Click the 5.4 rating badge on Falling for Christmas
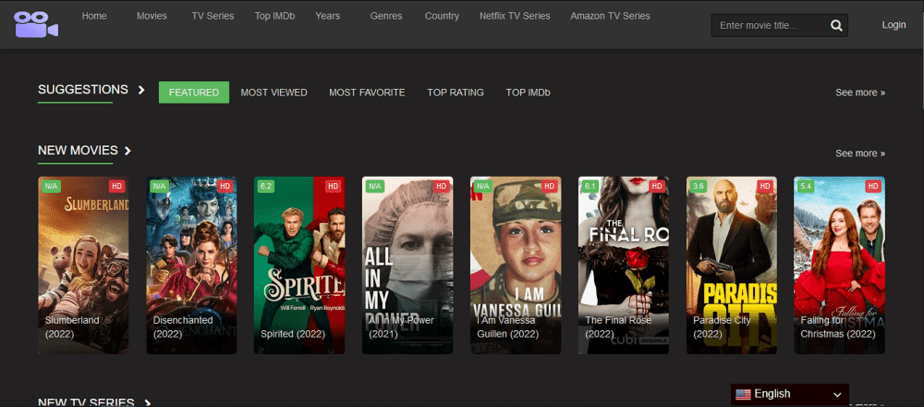This screenshot has height=407, width=924. (806, 186)
